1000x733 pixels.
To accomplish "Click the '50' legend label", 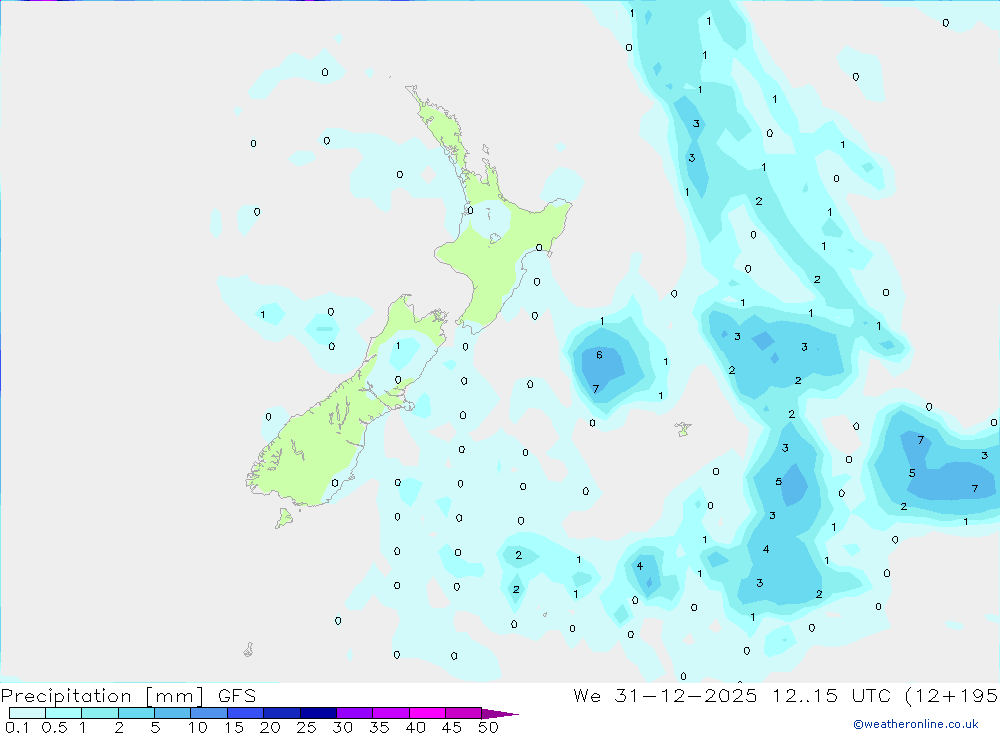I will point(488,727).
